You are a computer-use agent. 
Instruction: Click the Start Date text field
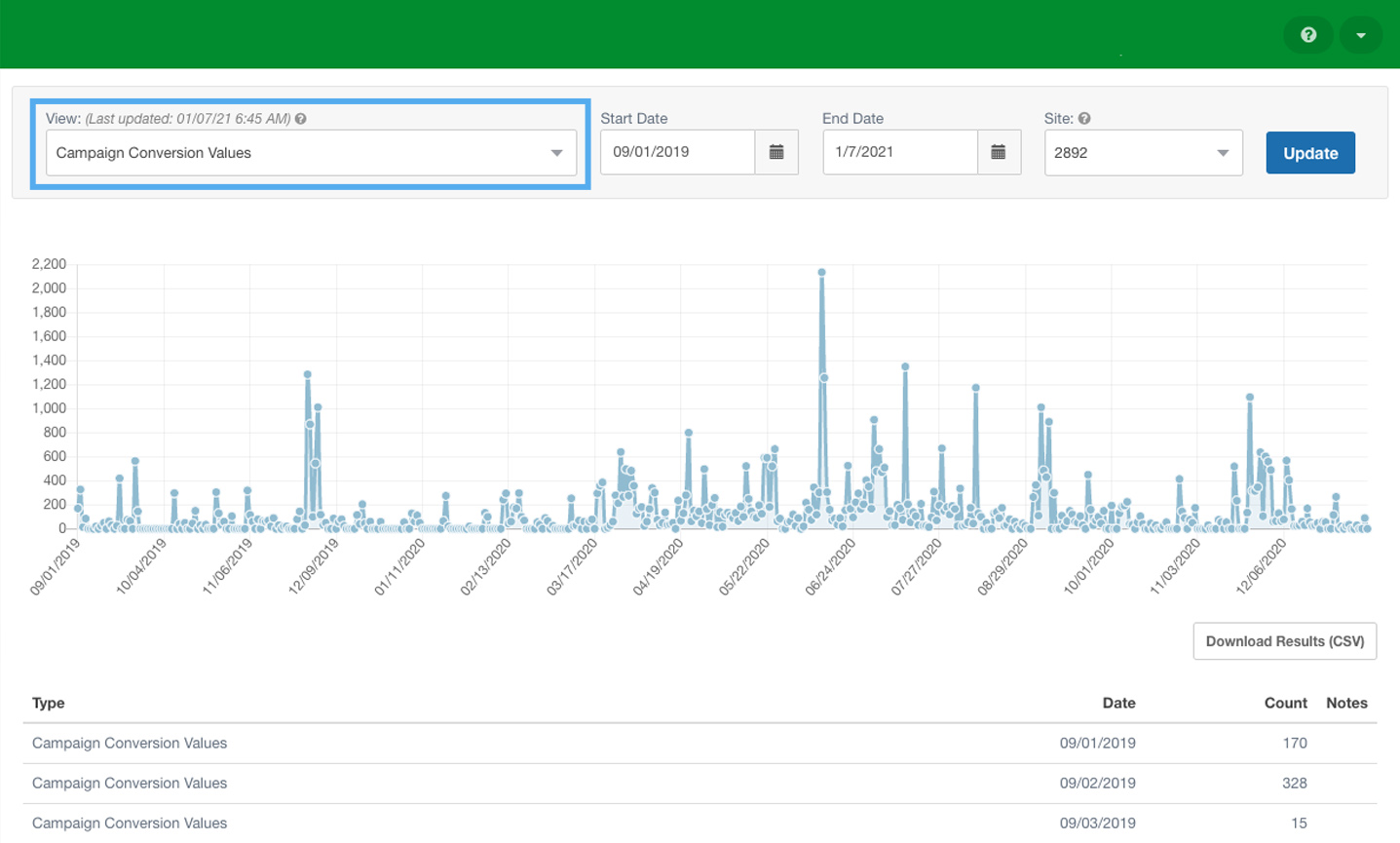[677, 152]
